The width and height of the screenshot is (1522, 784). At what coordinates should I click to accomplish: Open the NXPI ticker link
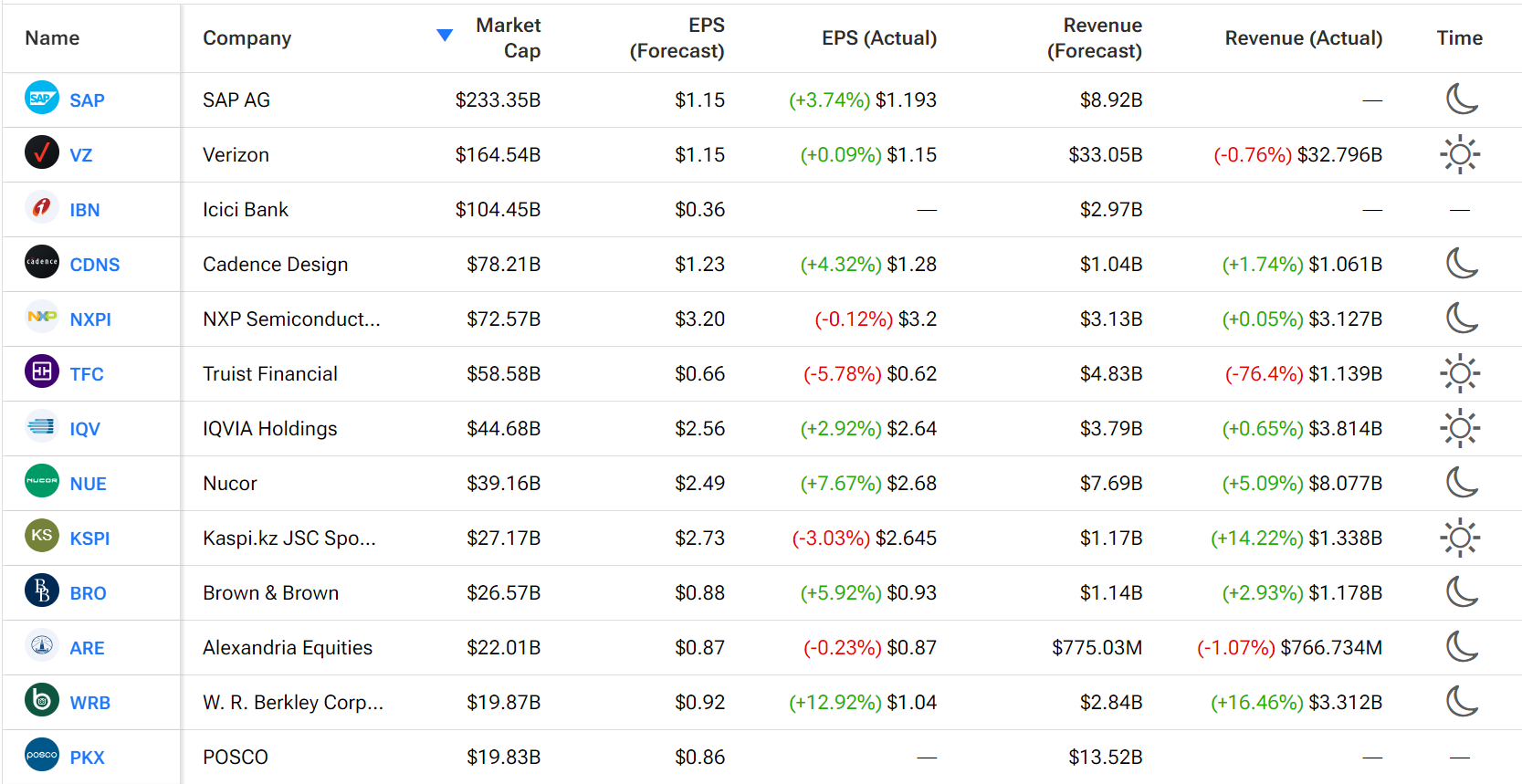(90, 319)
